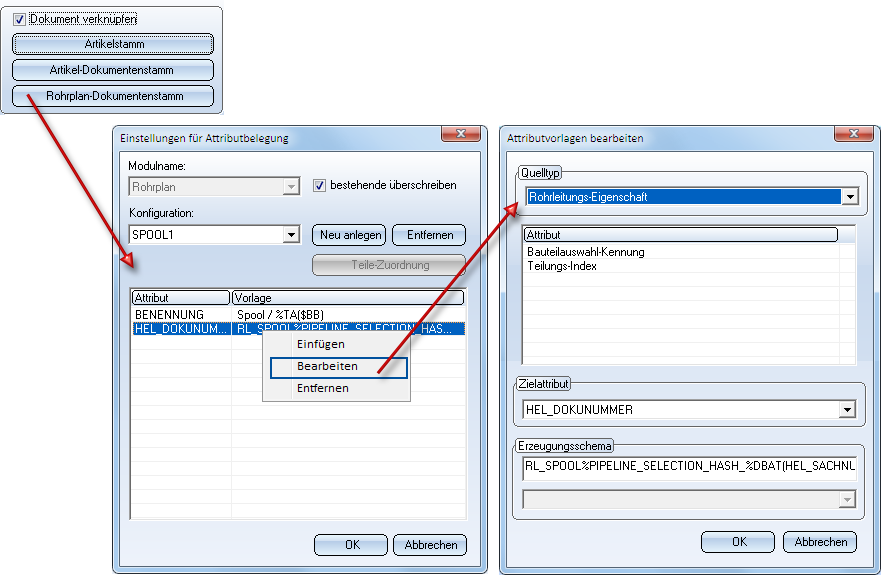The height and width of the screenshot is (575, 881).
Task: Close the Einstellungen für Attributbelegung window
Action: point(461,133)
